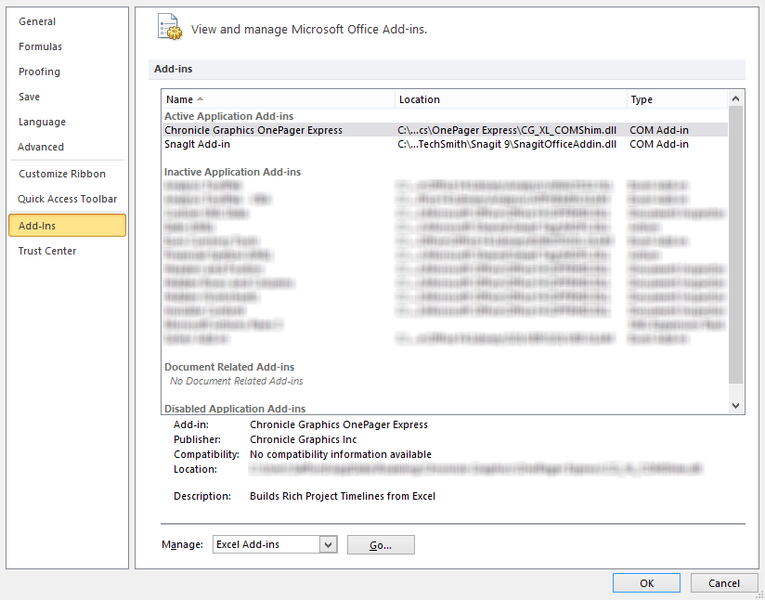Click the Inactive Application Add-ins heading
The height and width of the screenshot is (600, 765).
click(233, 172)
